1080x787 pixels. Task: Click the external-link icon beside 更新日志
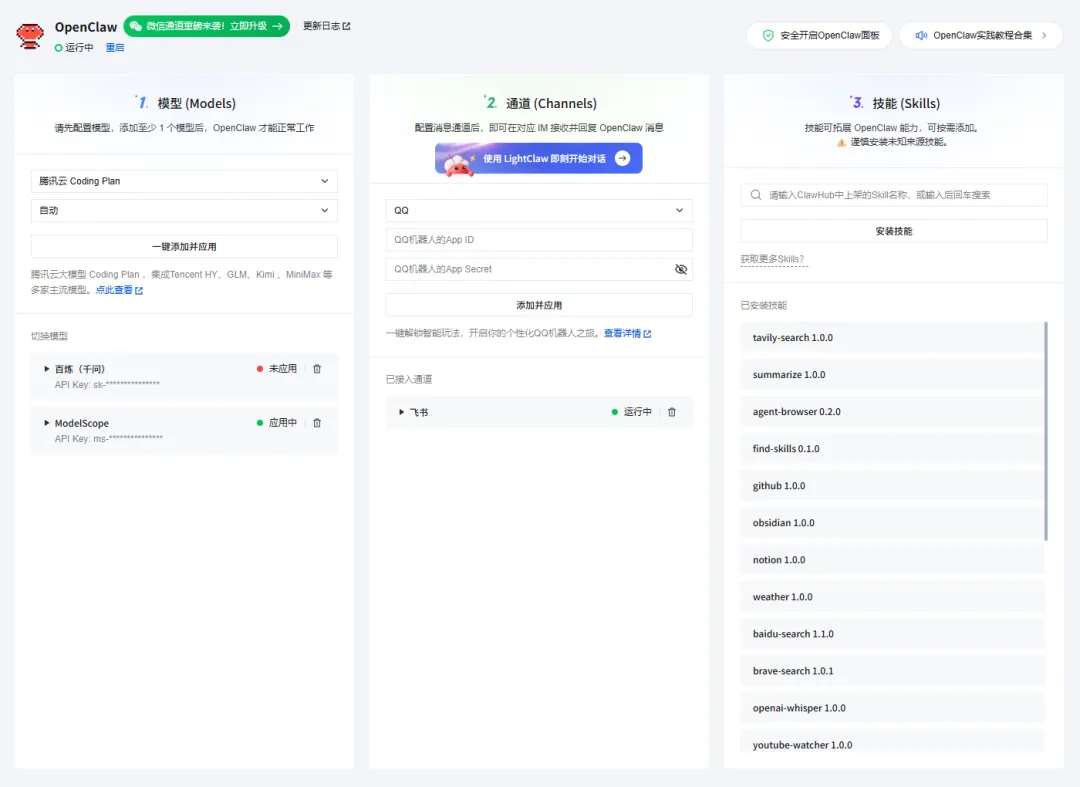pos(346,26)
